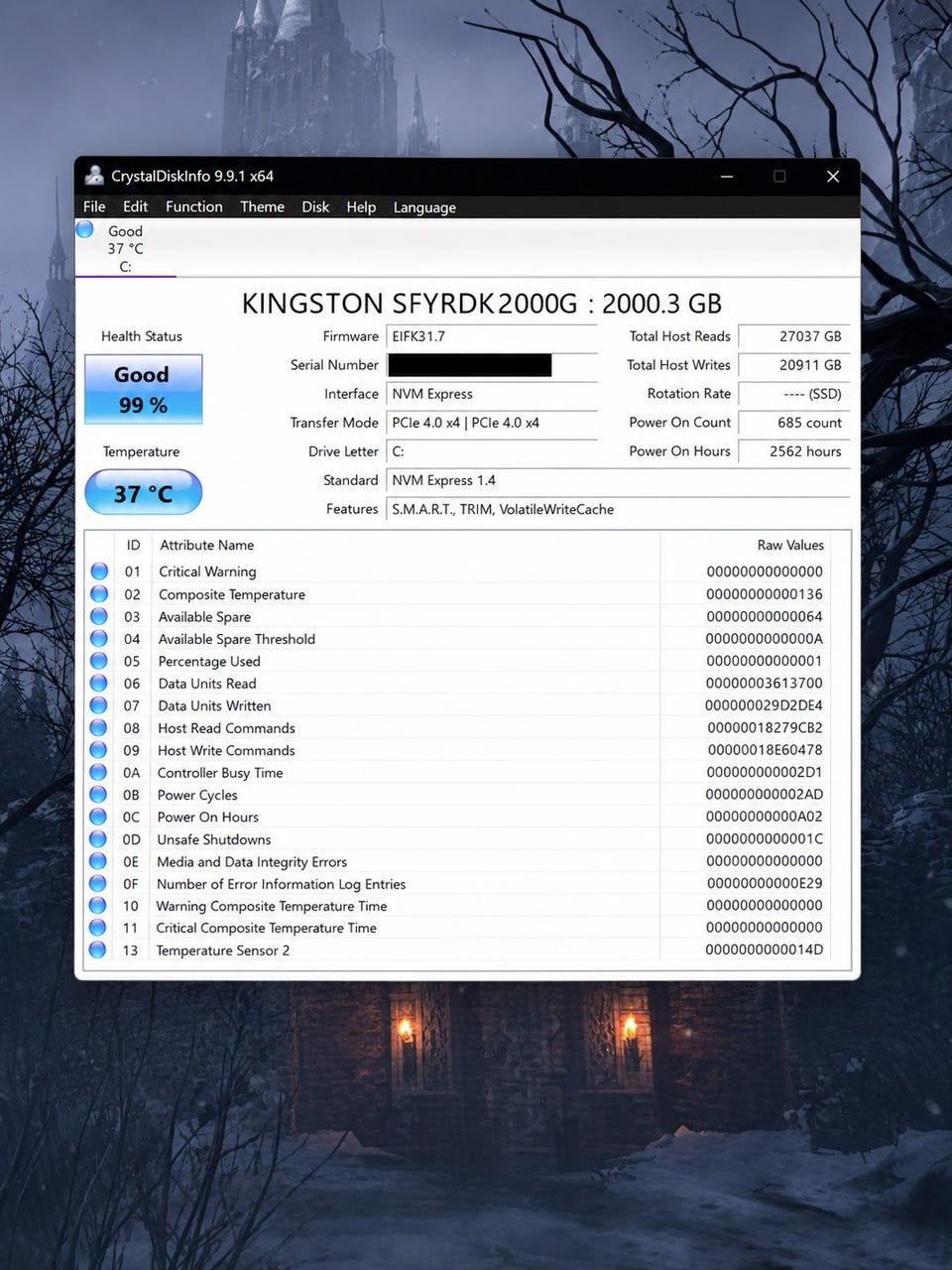Select the Good 37 °C C: disk tab
This screenshot has width=952, height=1270.
[x=126, y=248]
